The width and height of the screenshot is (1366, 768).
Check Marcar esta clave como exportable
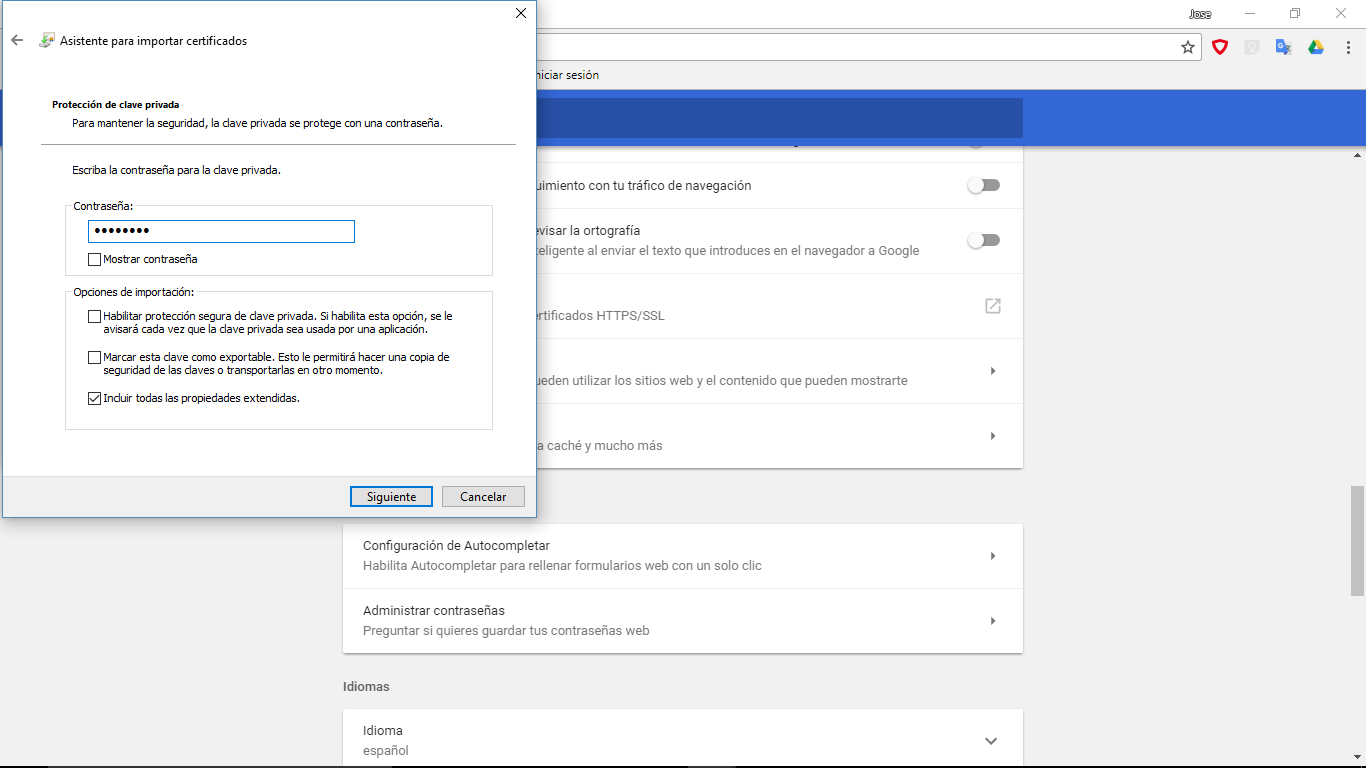[95, 357]
